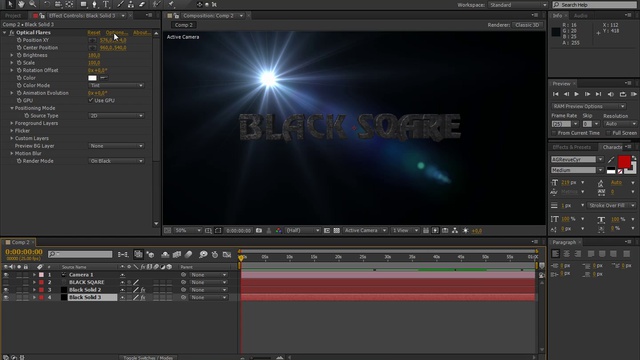Open the Graph Editor in timeline
This screenshot has width=640, height=360.
coord(227,254)
